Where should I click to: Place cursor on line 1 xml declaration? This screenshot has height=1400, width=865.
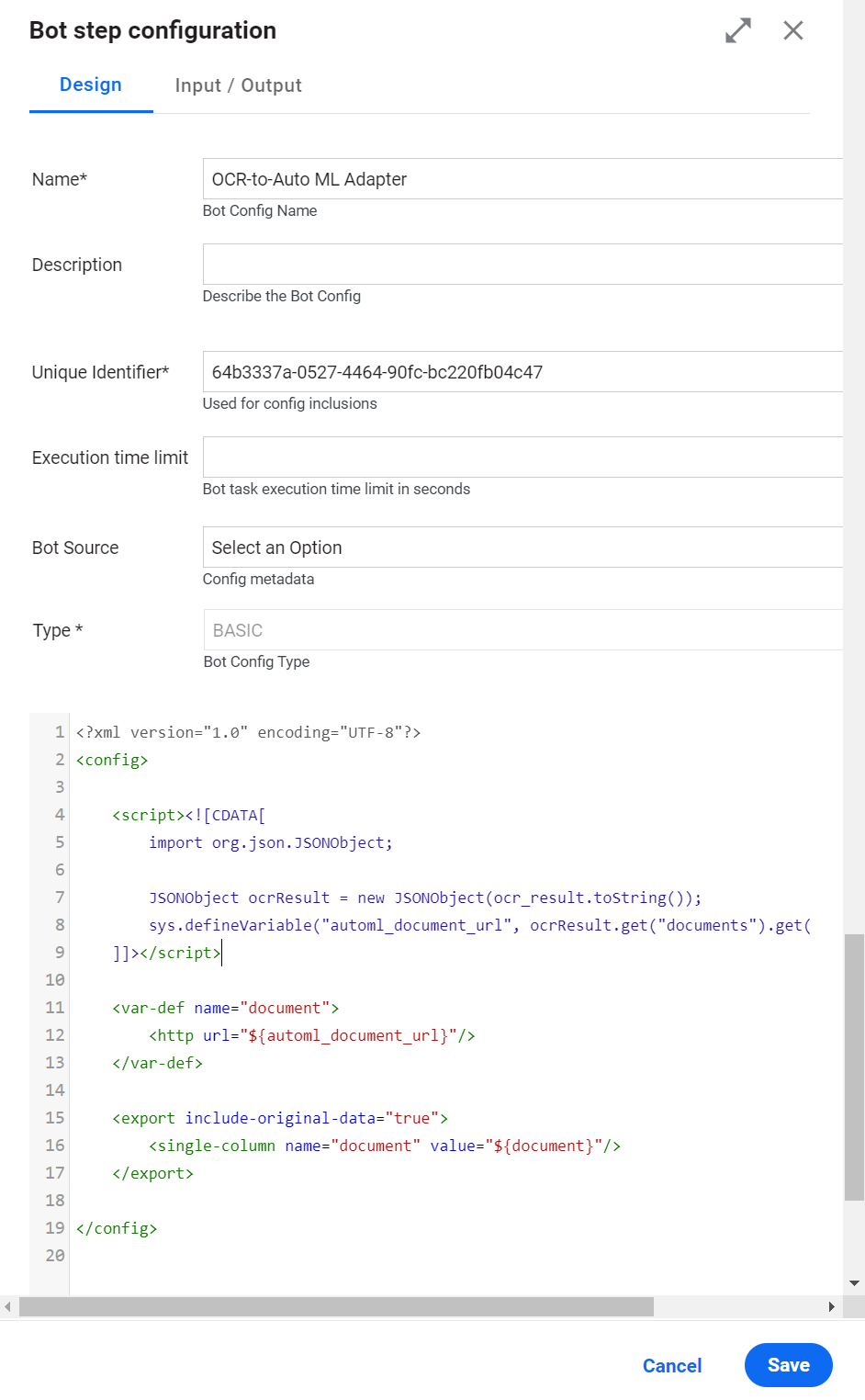pyautogui.click(x=248, y=732)
